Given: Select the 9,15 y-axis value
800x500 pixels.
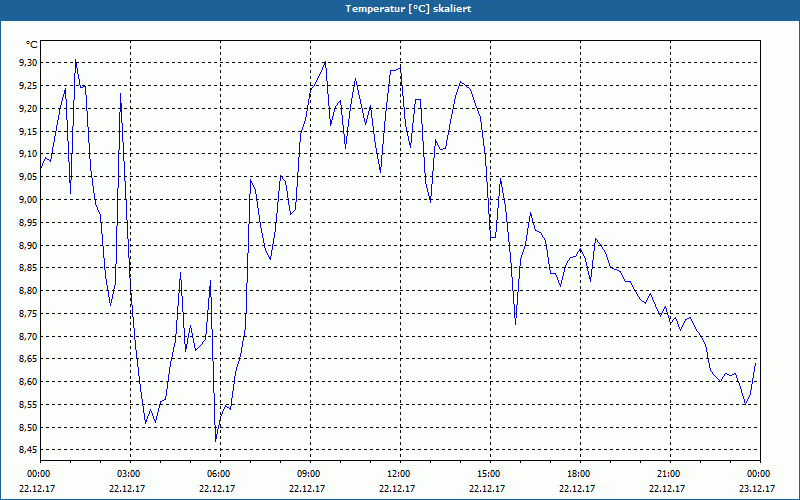Looking at the screenshot, I should tap(28, 131).
